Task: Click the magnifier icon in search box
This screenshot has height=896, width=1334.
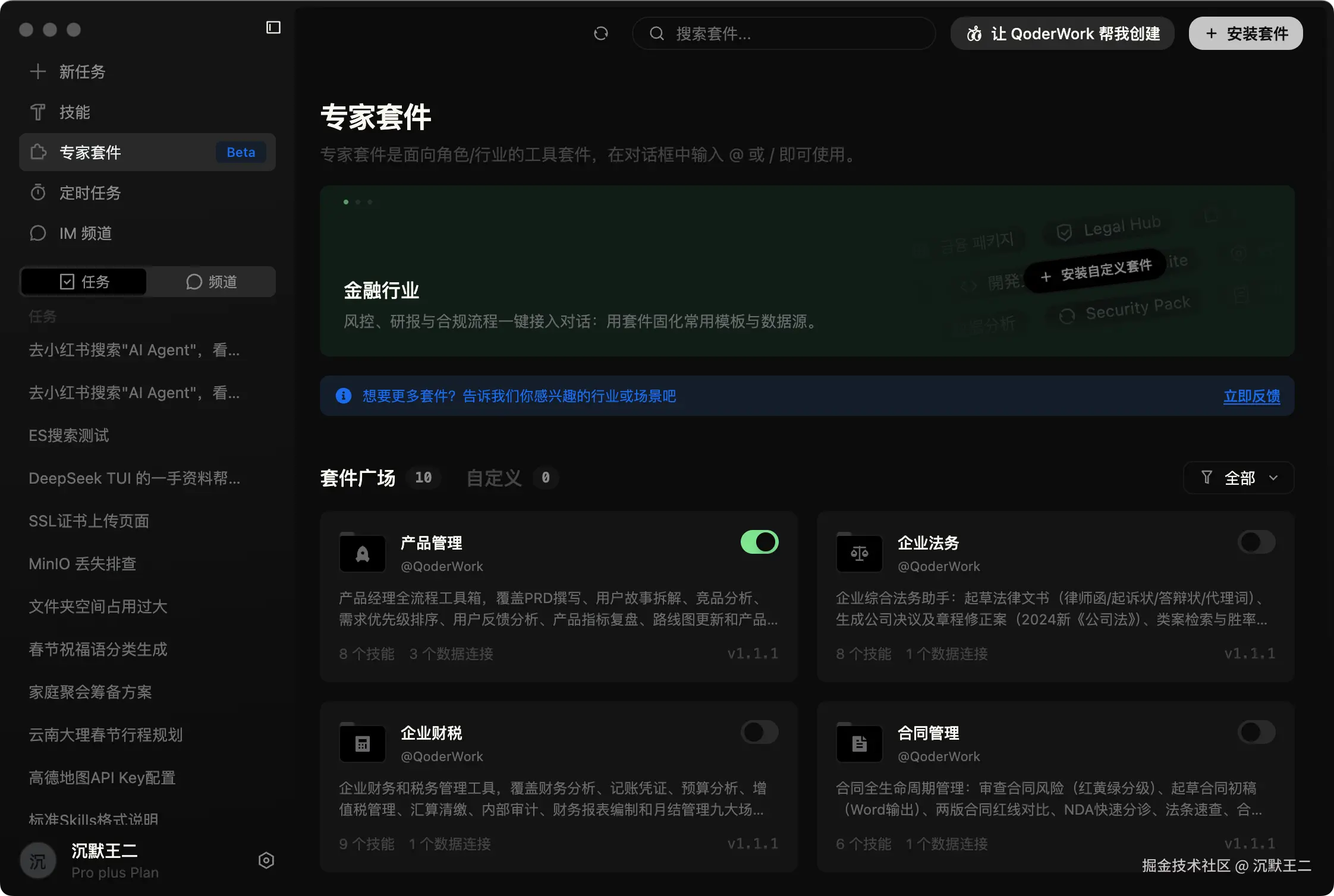Action: pyautogui.click(x=656, y=33)
